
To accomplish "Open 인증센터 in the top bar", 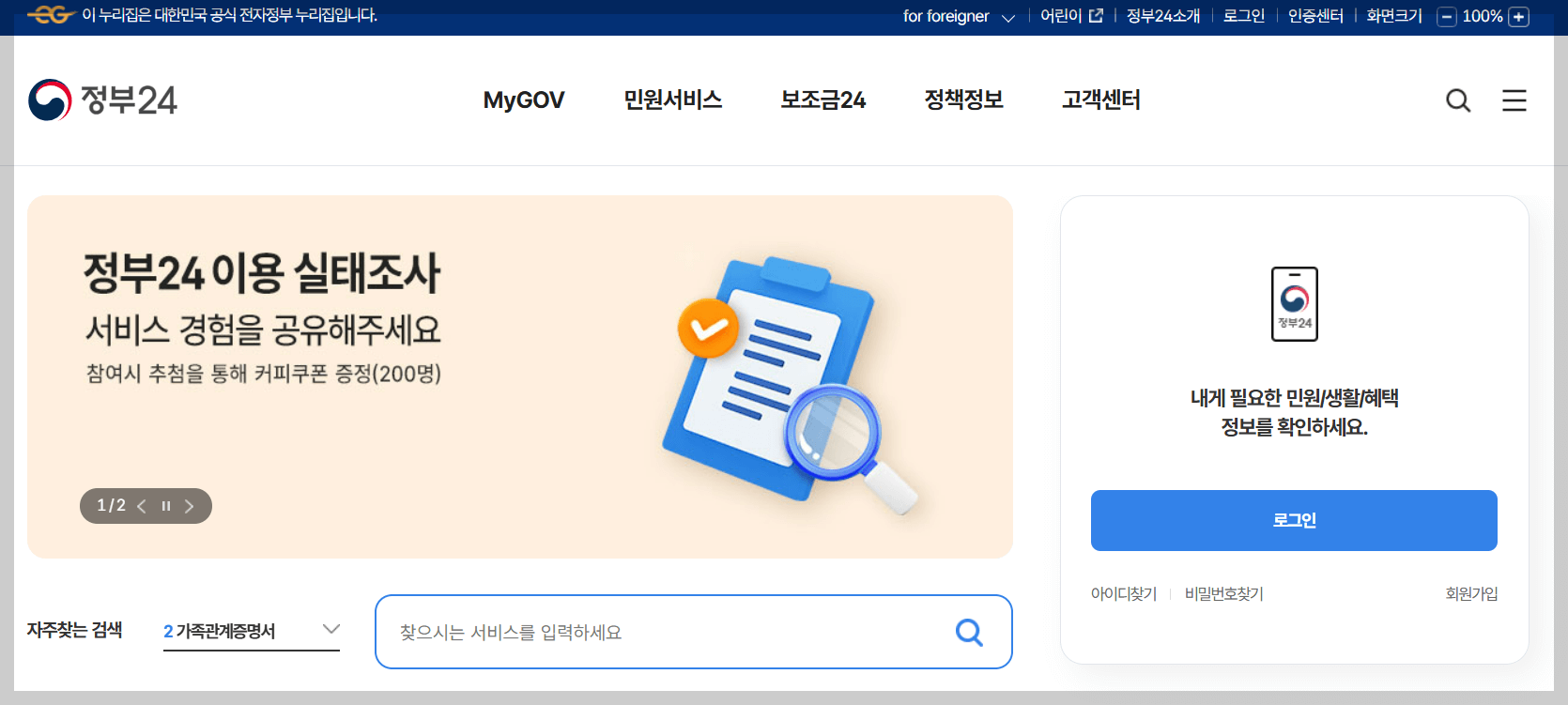I will pos(1315,16).
